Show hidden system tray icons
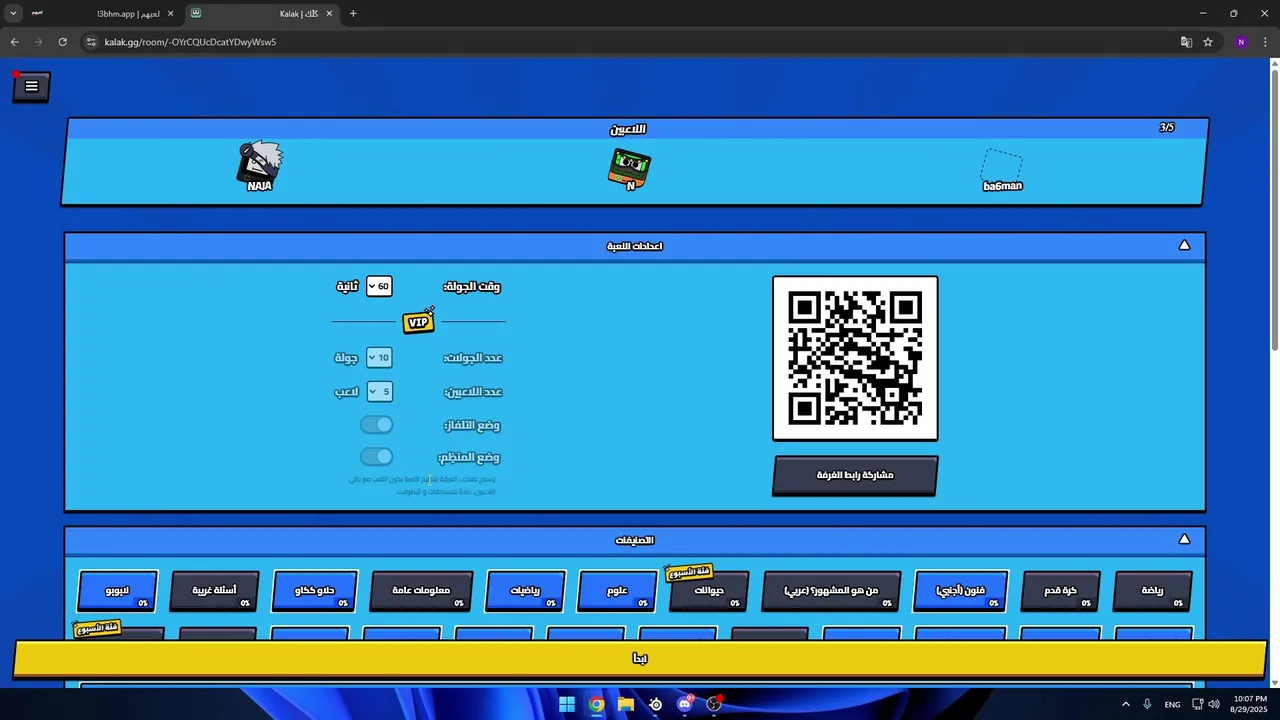This screenshot has width=1280, height=720. (x=1125, y=704)
